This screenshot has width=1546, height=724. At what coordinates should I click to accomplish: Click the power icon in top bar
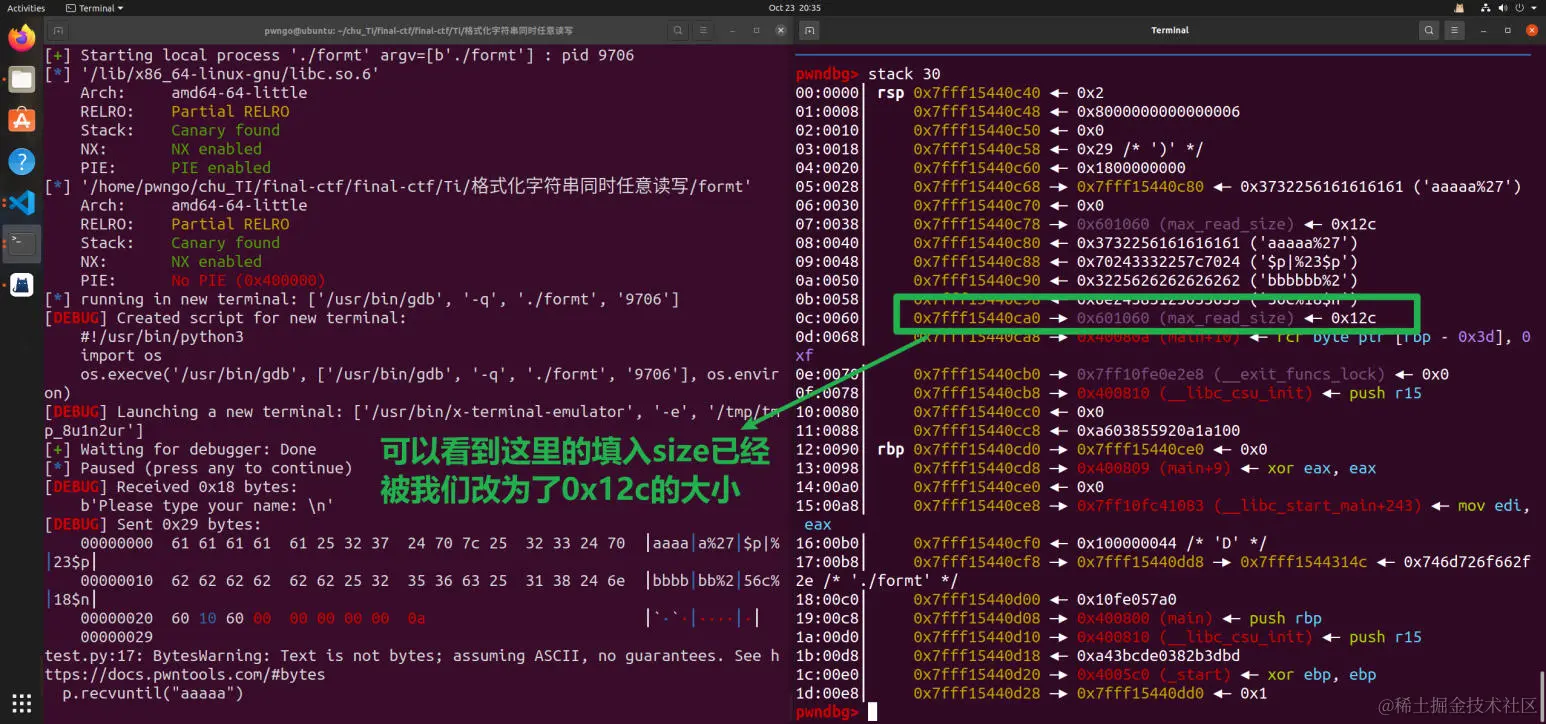click(1521, 8)
